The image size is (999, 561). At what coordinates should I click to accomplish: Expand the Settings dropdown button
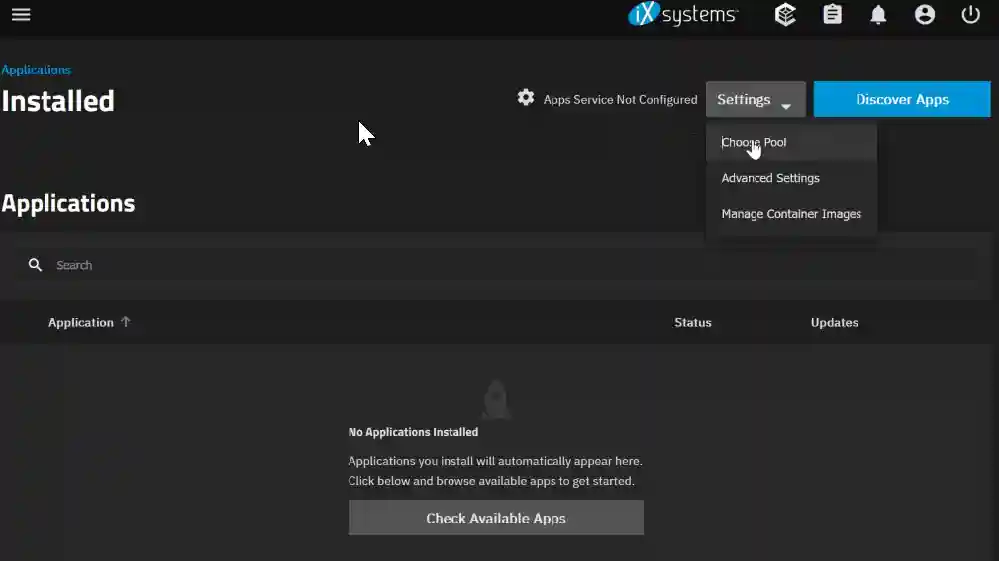[755, 99]
